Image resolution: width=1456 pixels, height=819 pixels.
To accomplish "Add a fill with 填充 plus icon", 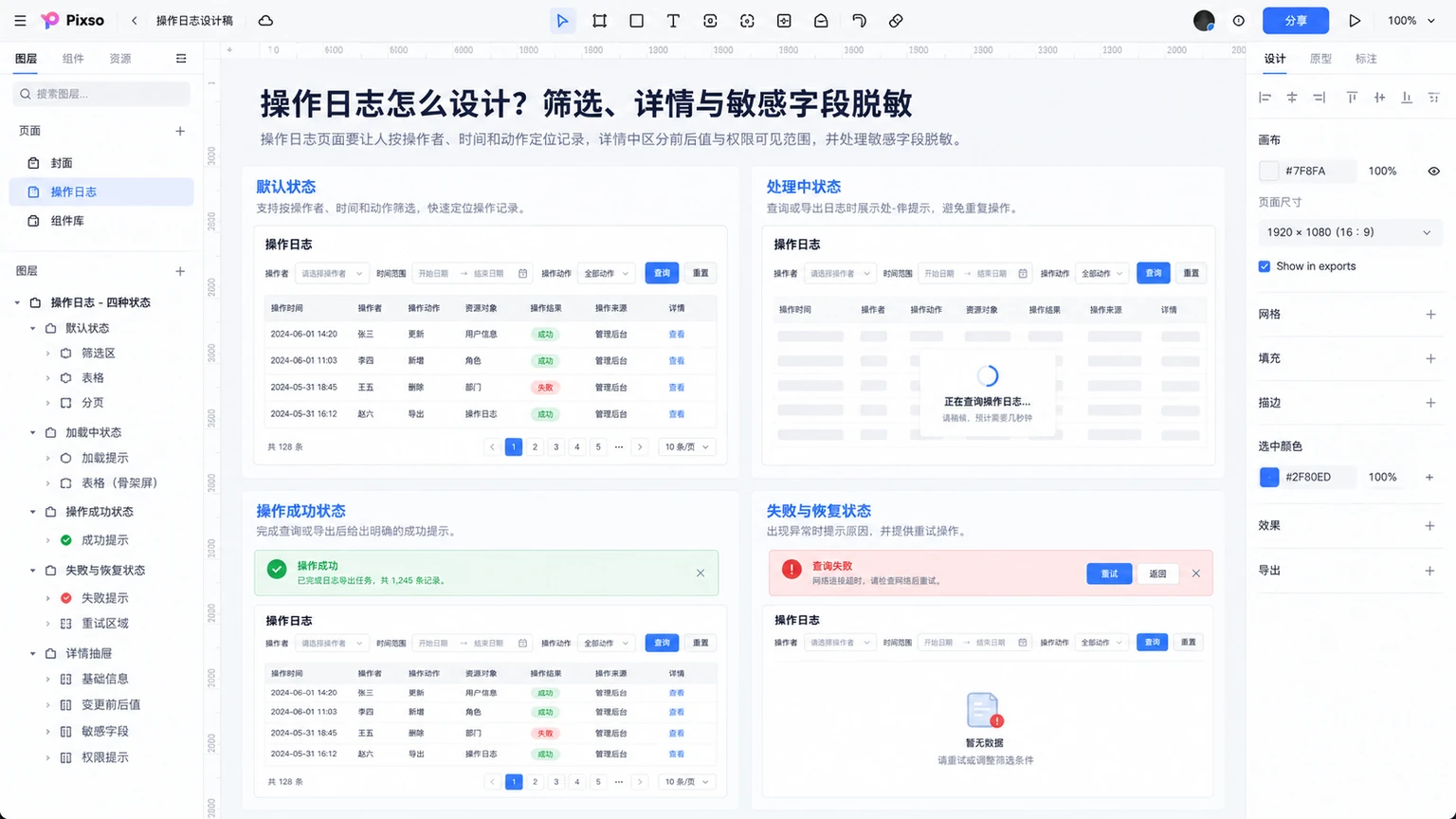I will coord(1430,358).
